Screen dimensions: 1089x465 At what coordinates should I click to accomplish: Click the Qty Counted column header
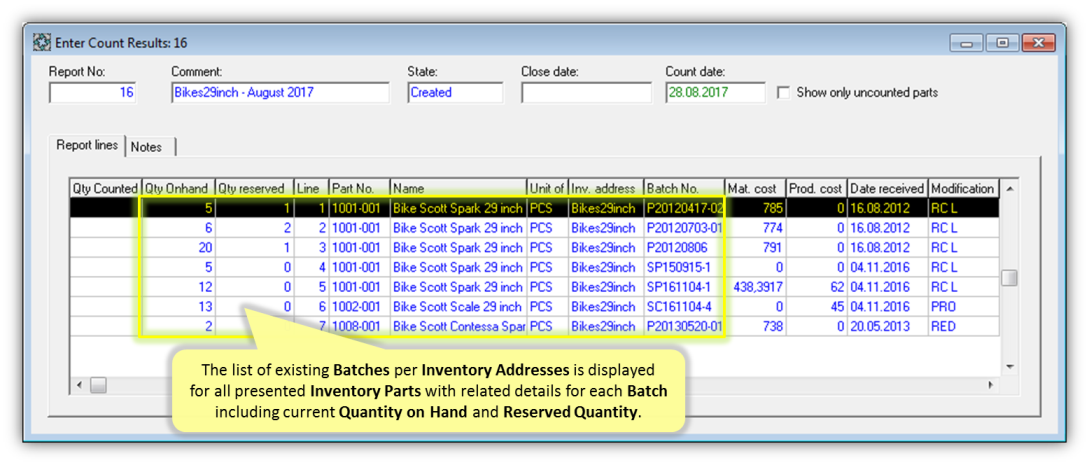[x=106, y=188]
